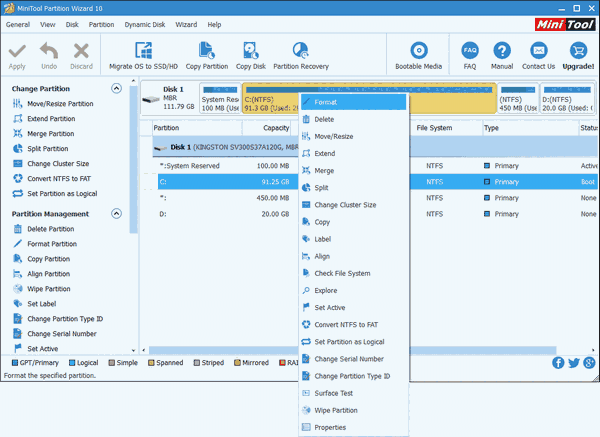Click Surface Test in context menu
Viewport: 600px width, 437px height.
(332, 393)
